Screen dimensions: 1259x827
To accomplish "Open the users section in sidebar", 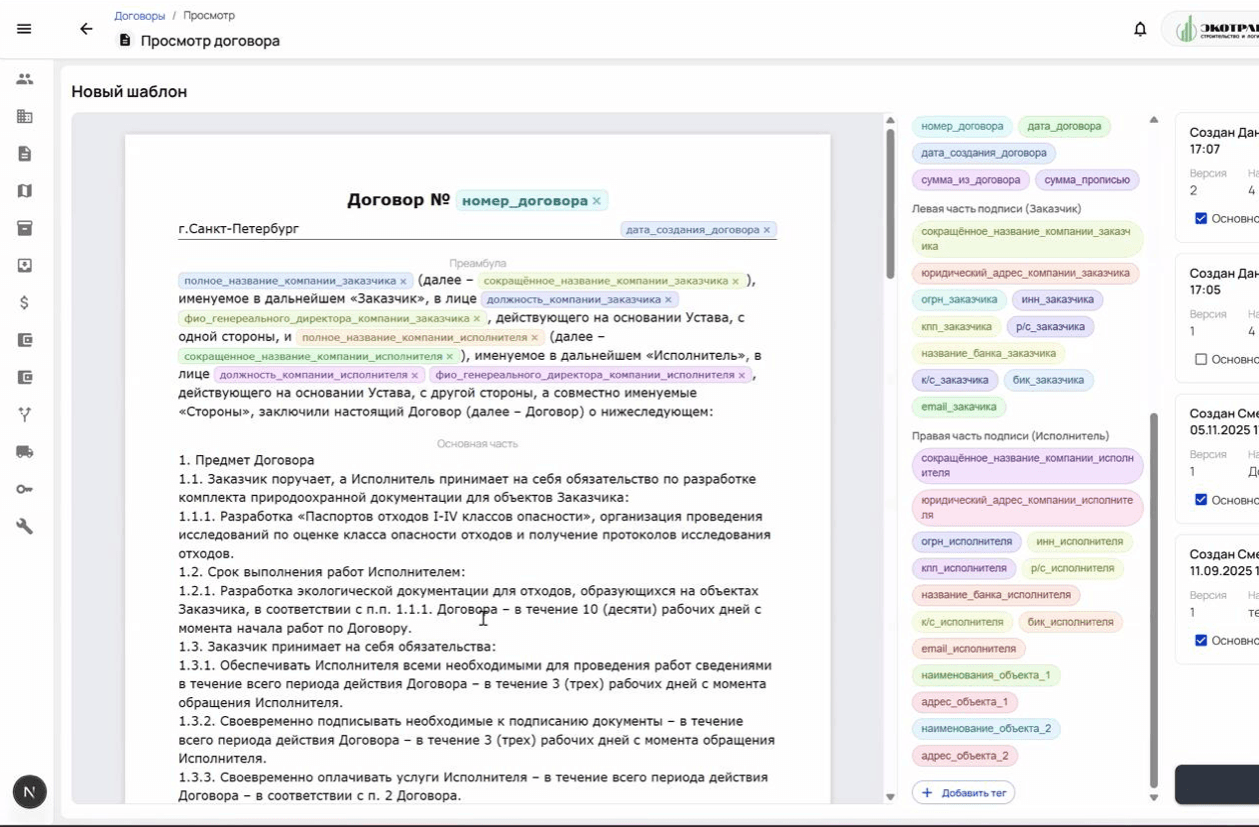I will pyautogui.click(x=25, y=79).
